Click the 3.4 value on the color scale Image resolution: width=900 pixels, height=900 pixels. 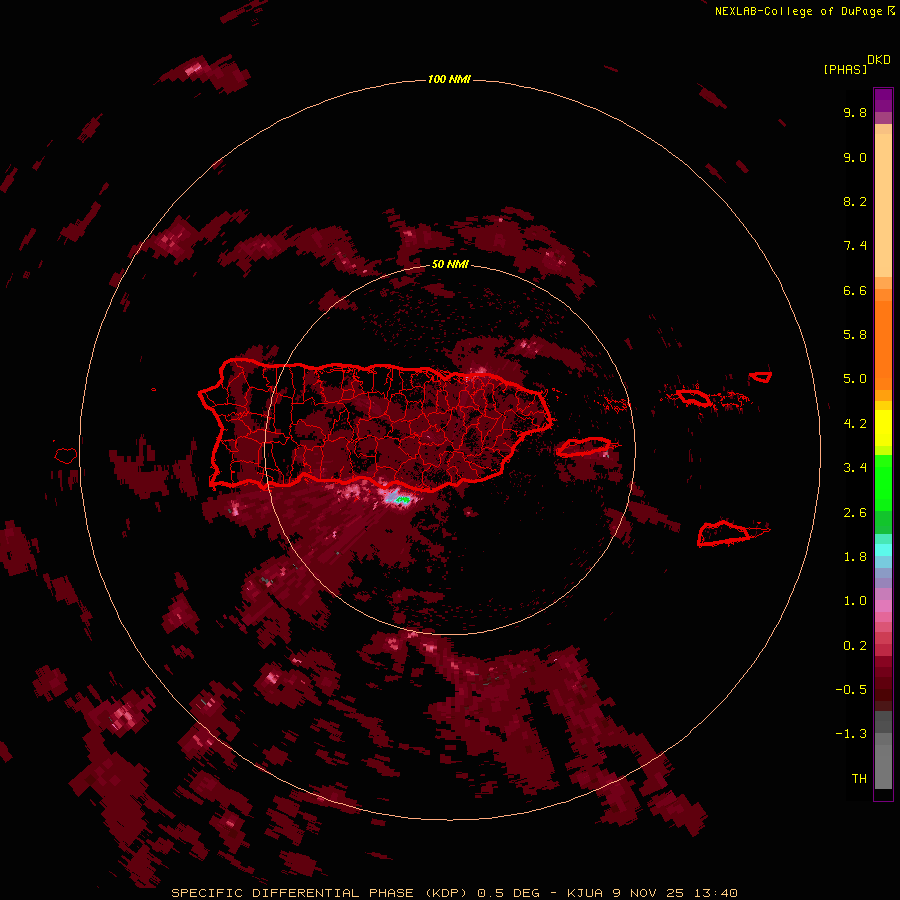(x=855, y=468)
